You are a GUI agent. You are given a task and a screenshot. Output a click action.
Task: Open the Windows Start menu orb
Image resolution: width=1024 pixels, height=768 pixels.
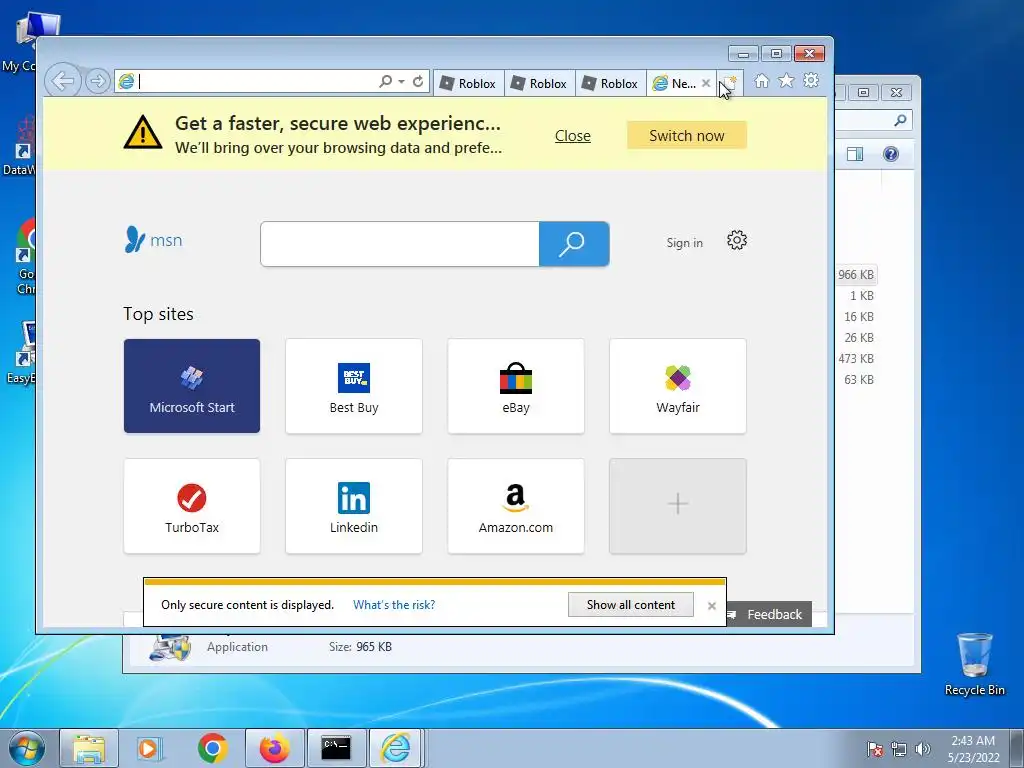pos(25,748)
